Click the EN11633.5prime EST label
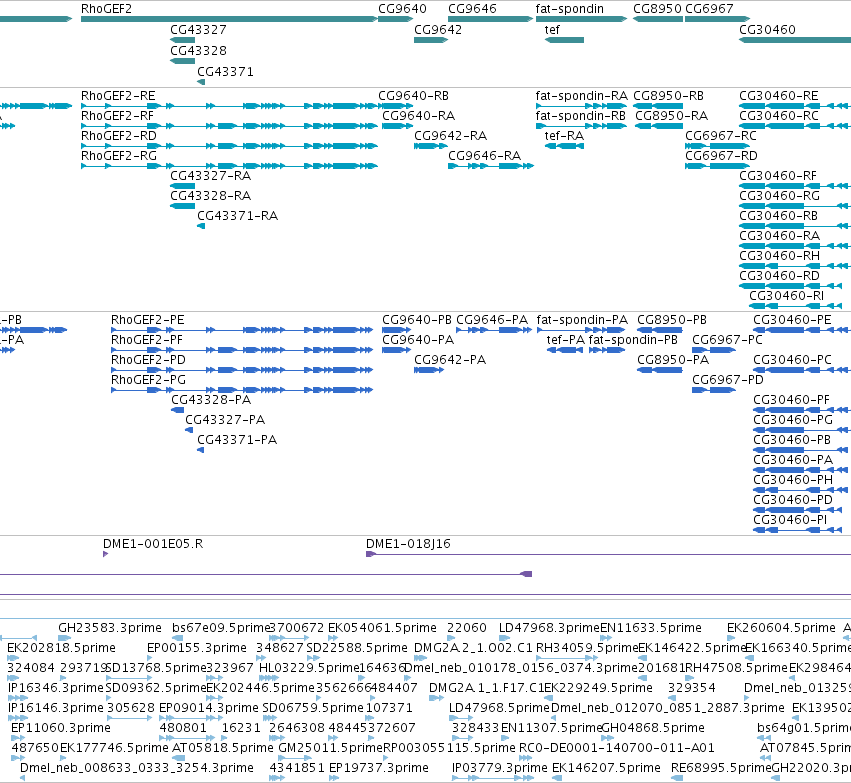Image resolution: width=851 pixels, height=783 pixels. coord(651,628)
